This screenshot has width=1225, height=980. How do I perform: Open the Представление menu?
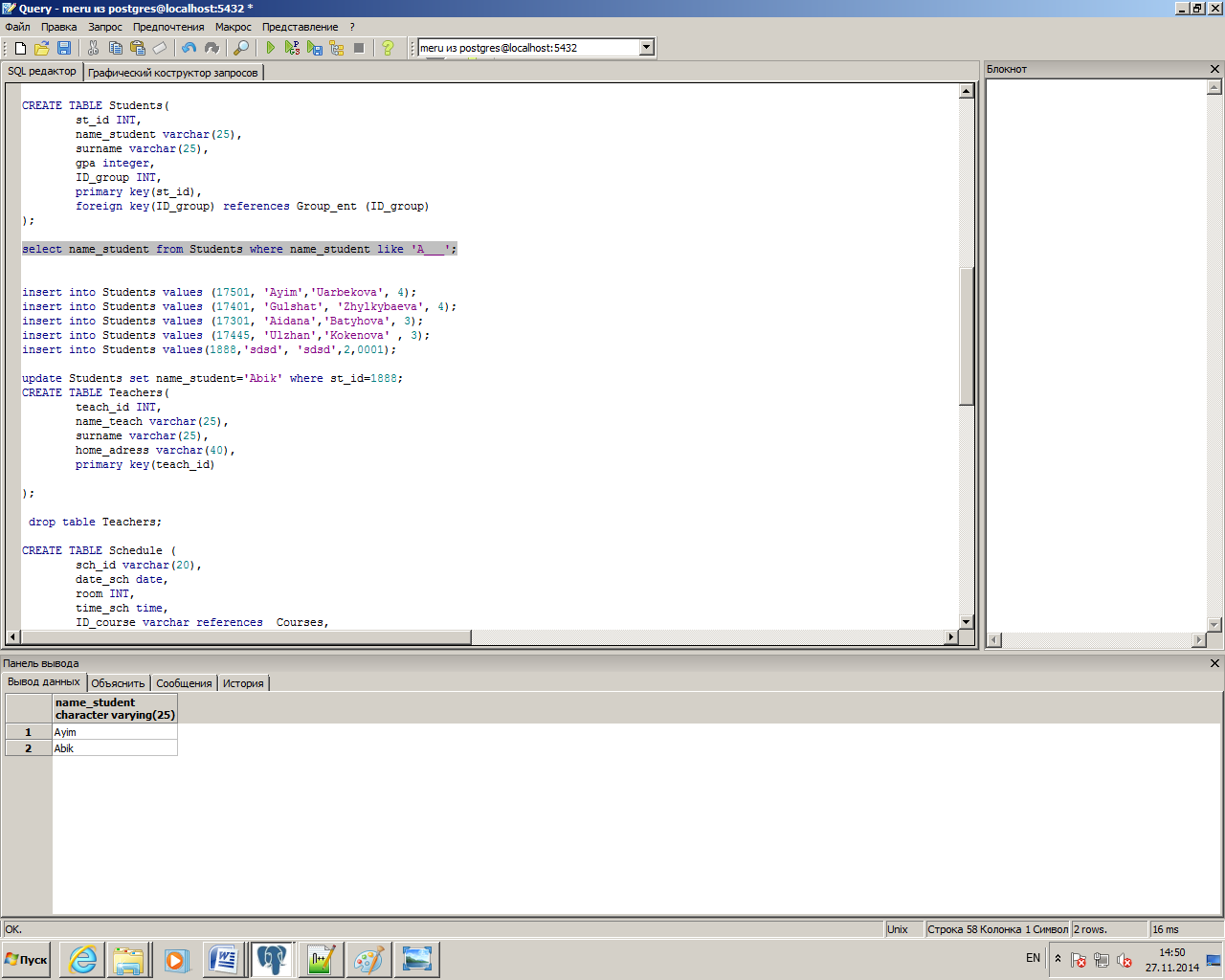click(300, 27)
